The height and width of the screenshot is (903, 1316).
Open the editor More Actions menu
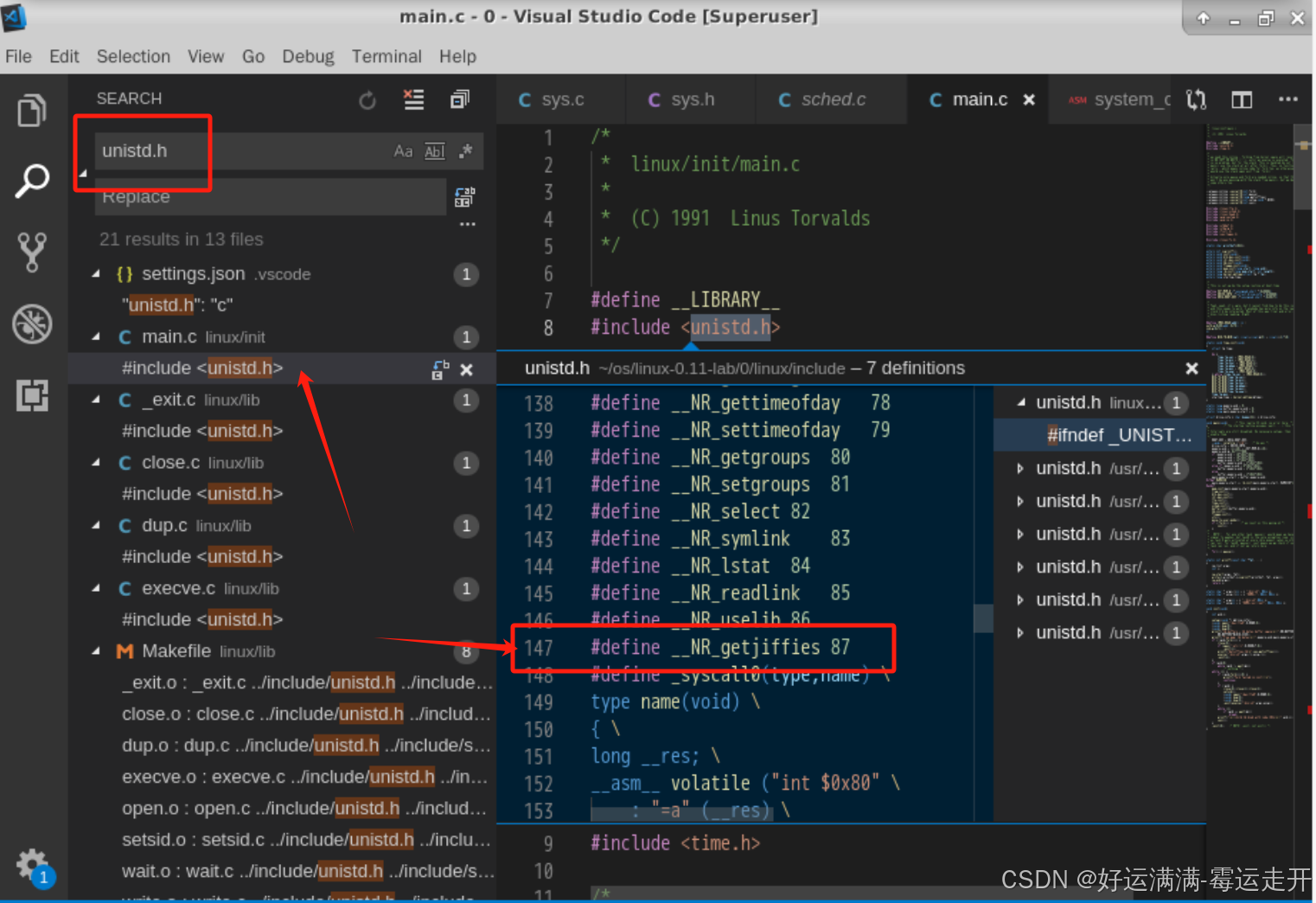tap(1288, 99)
